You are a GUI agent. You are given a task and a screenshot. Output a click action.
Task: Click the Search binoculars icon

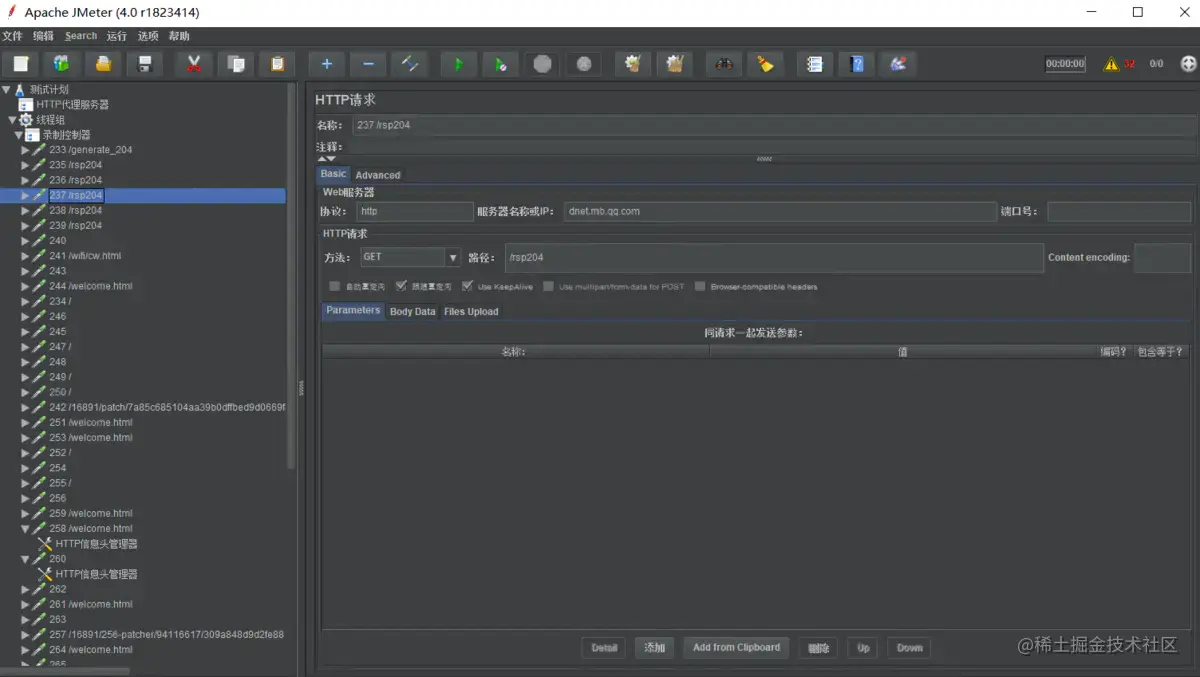coord(724,64)
